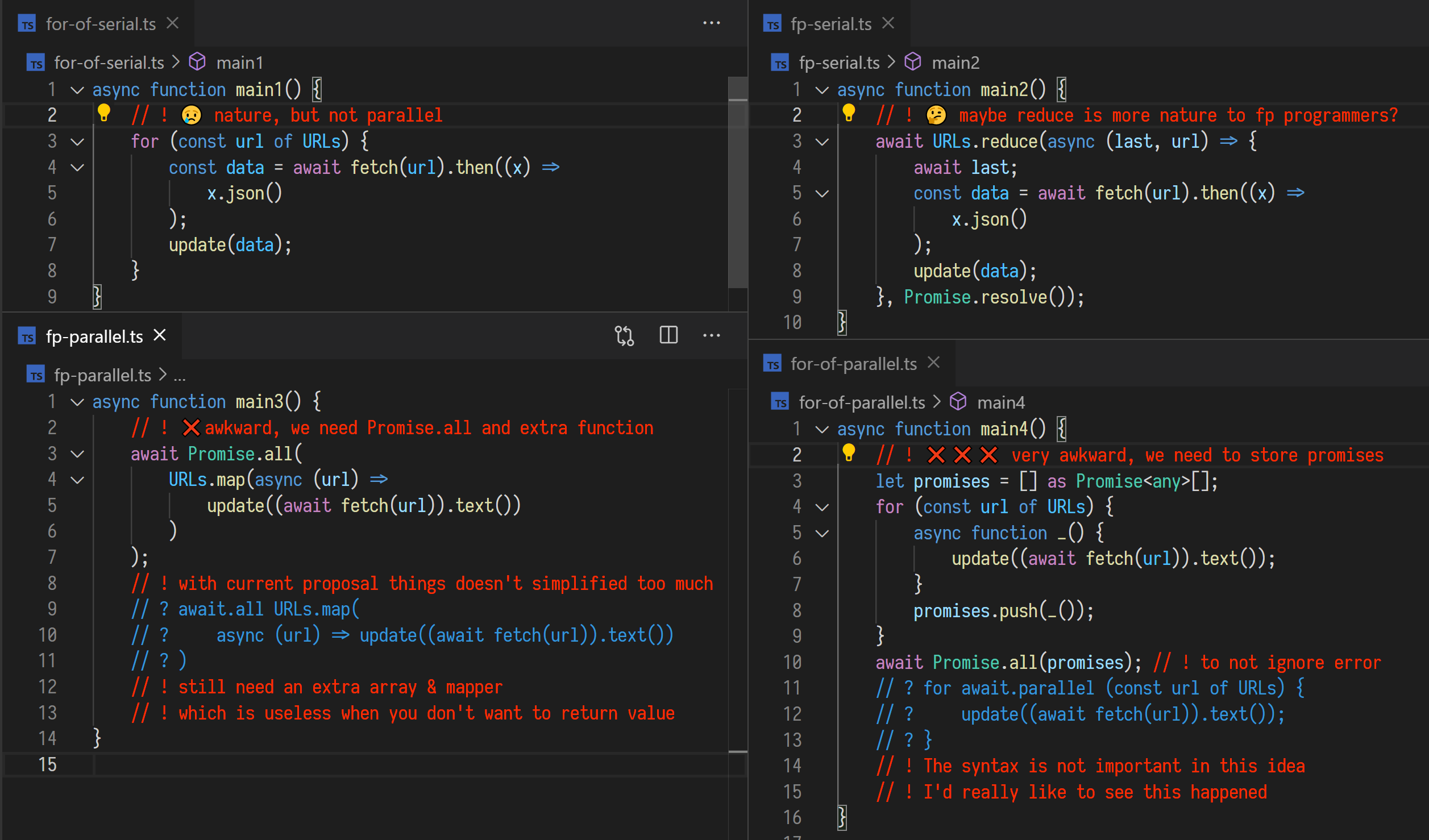The height and width of the screenshot is (840, 1429).
Task: Click the TS language icon on fp-parallel.ts tab
Action: tap(28, 336)
